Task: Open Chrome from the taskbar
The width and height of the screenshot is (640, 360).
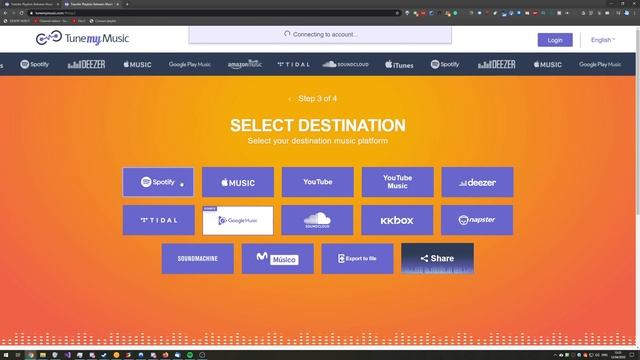Action: [31, 355]
